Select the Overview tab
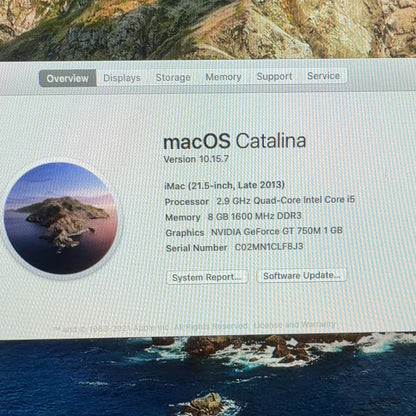Image resolution: width=416 pixels, height=416 pixels. click(x=68, y=78)
